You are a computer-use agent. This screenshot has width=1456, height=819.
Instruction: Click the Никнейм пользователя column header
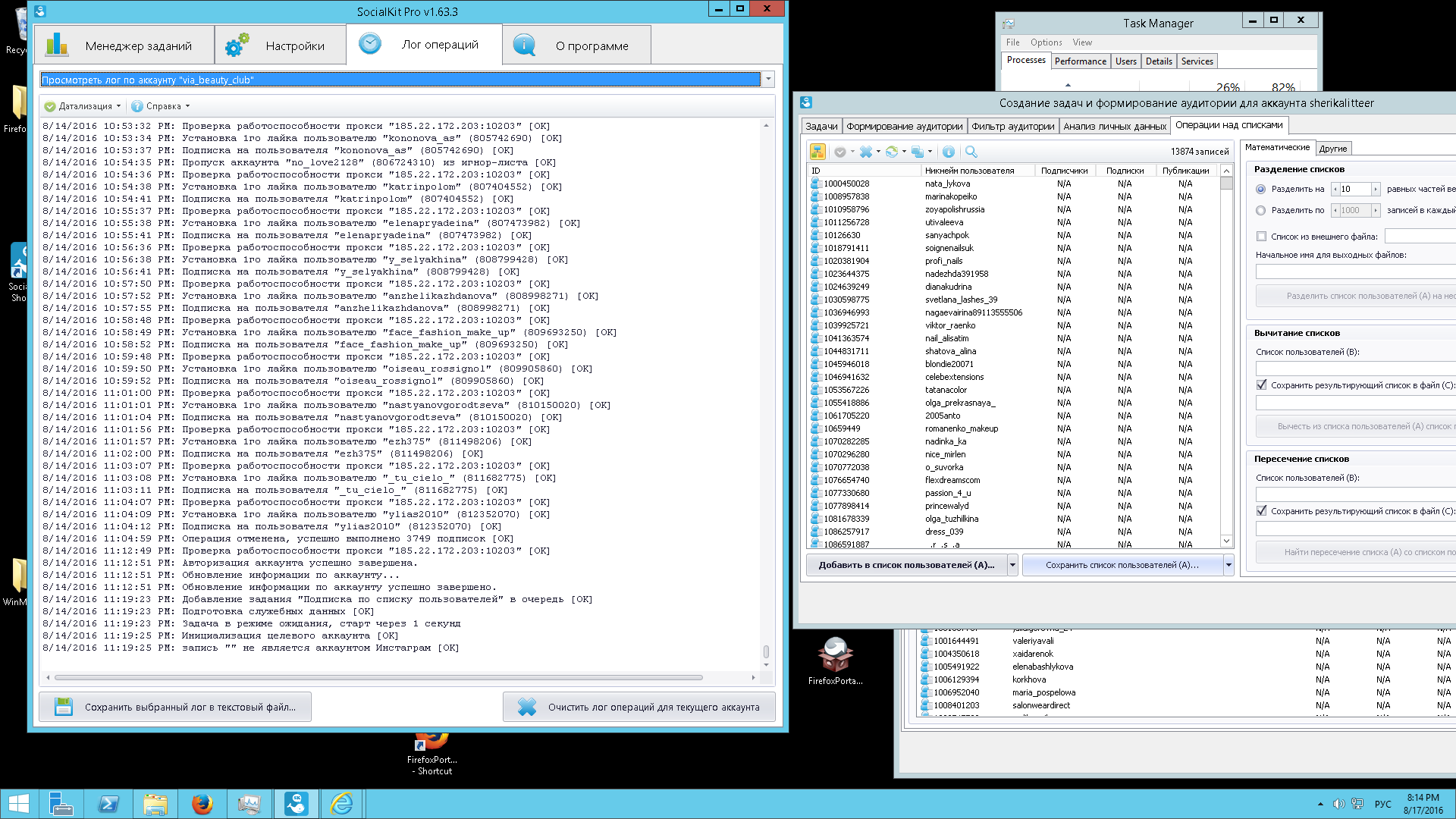pos(977,171)
